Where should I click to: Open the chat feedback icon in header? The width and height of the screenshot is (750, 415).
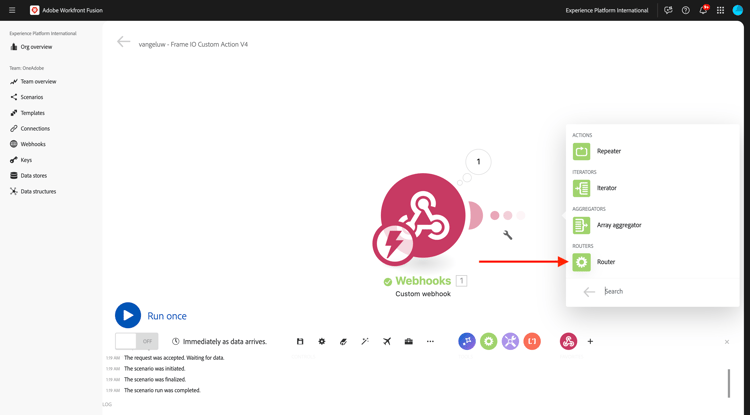[x=668, y=10]
